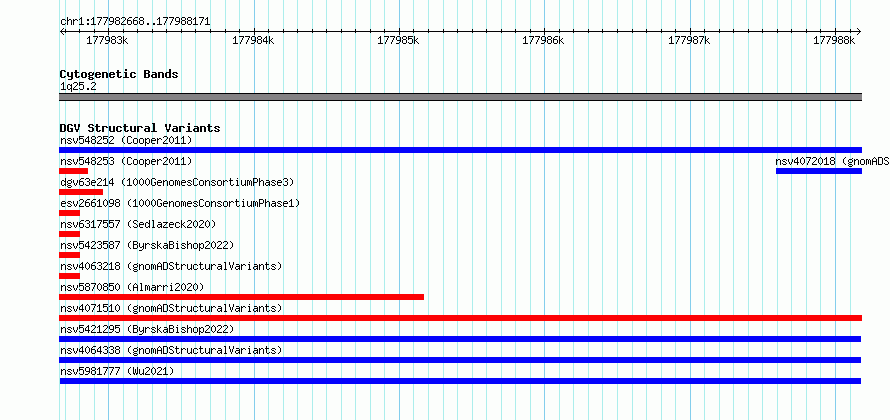The width and height of the screenshot is (890, 420).
Task: Open nsv6317557 (Sedlazeck2020) label
Action: (138, 224)
